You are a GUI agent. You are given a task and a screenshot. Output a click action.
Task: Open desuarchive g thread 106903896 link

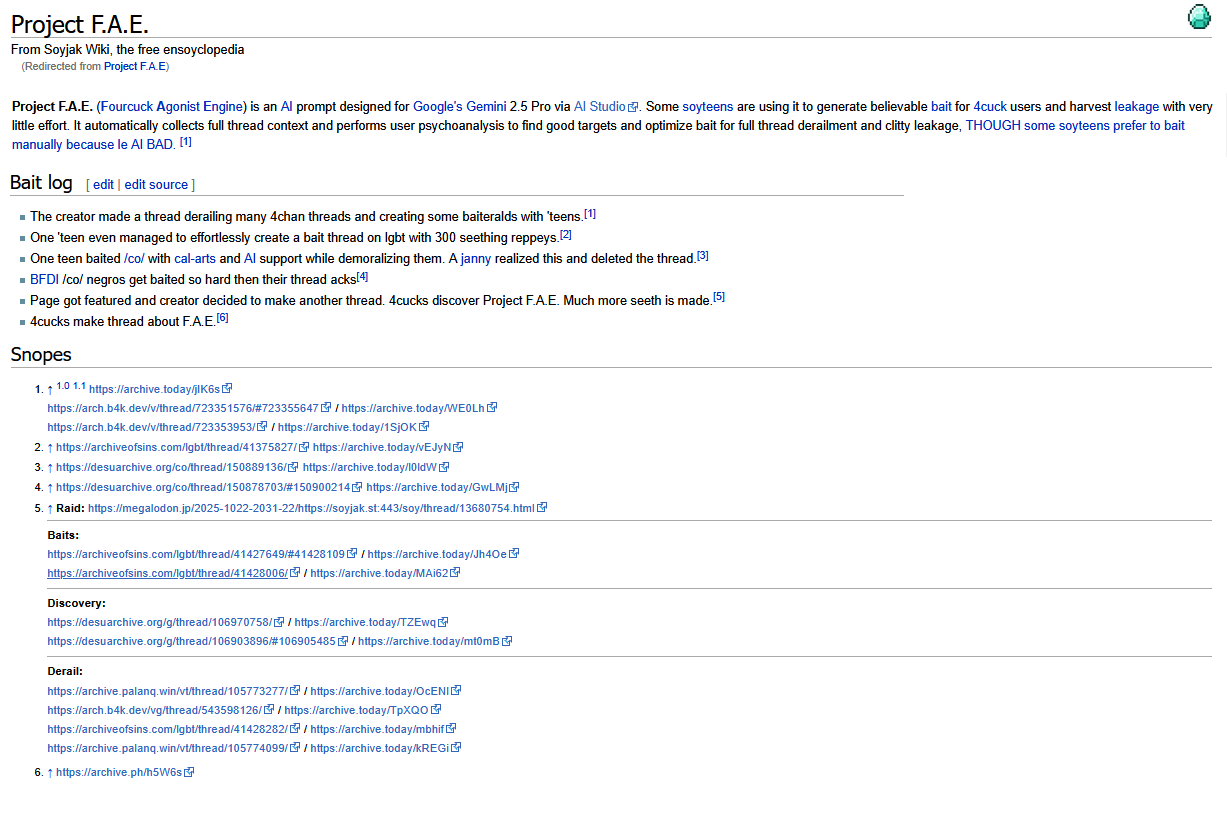(x=198, y=641)
